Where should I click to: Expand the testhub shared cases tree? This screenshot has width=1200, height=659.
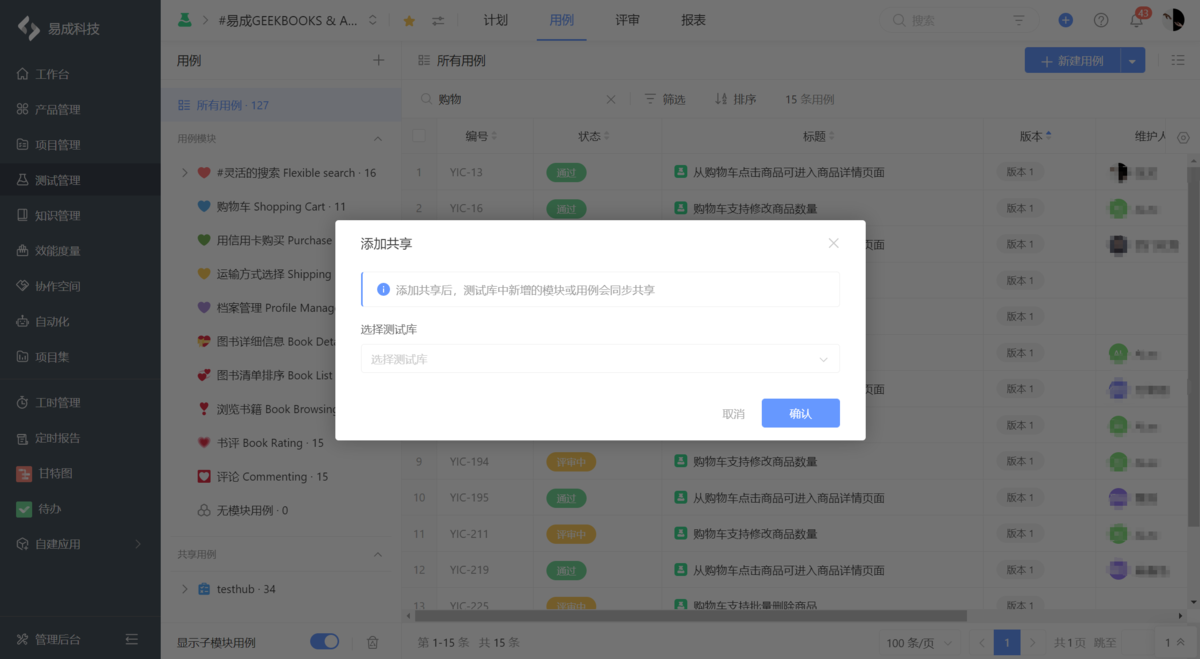tap(184, 589)
